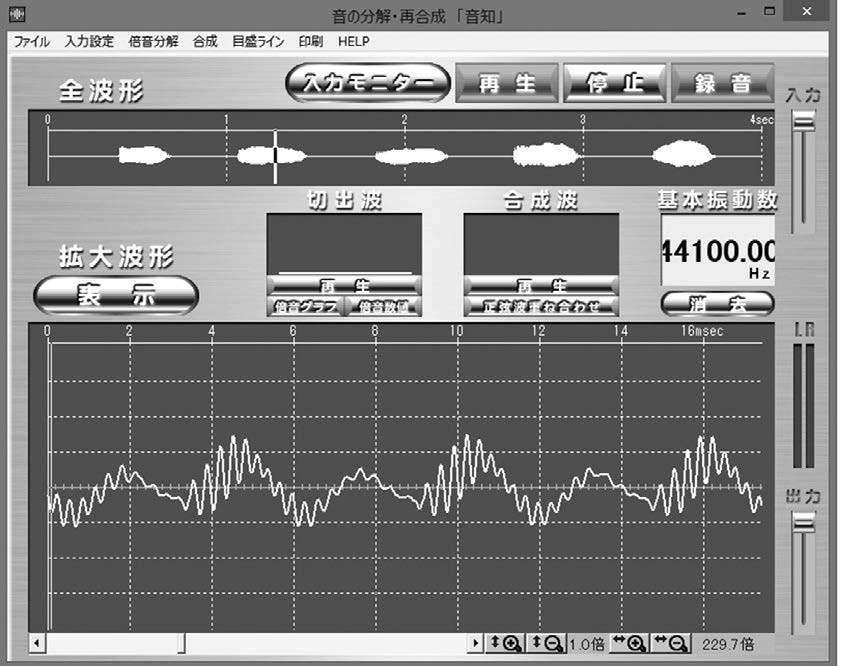
Task: Click the 基本振動数 frequency value field
Action: pyautogui.click(x=717, y=251)
